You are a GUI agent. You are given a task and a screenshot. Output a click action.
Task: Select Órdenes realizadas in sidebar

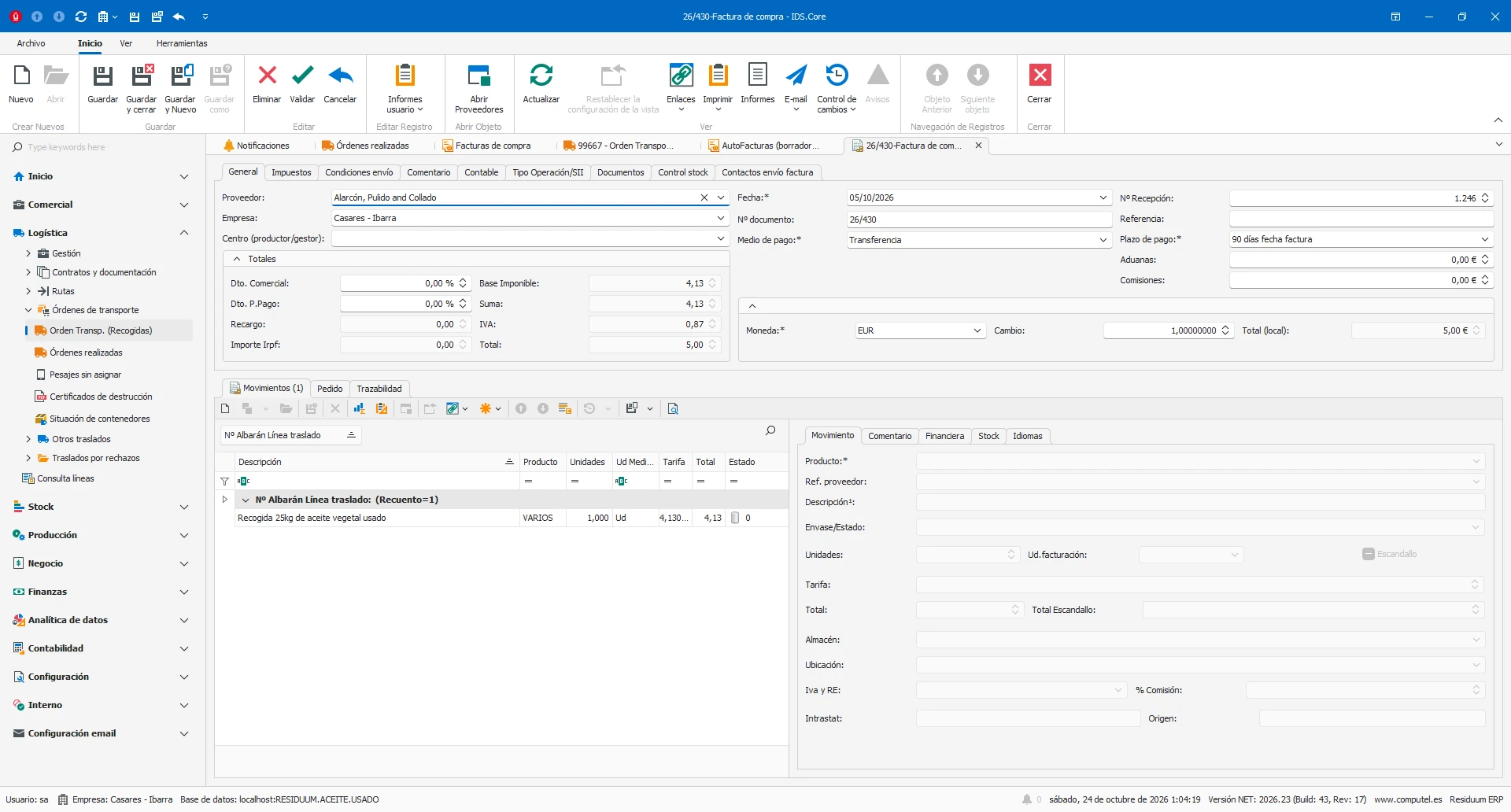click(x=86, y=352)
